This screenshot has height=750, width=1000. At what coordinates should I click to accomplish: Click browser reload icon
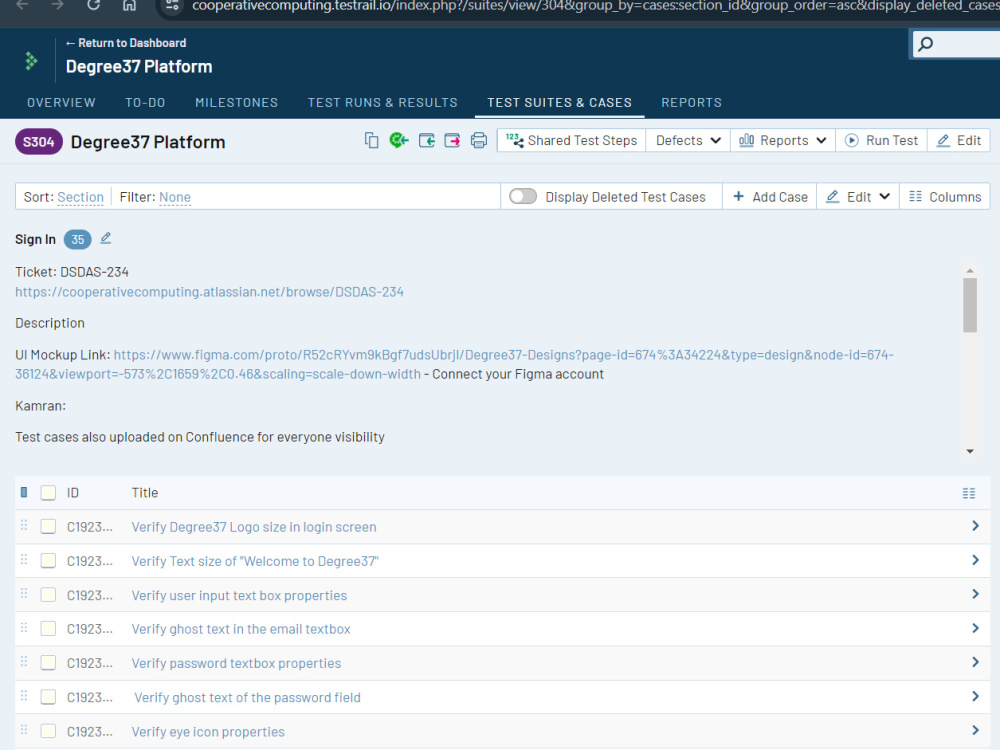coord(94,5)
